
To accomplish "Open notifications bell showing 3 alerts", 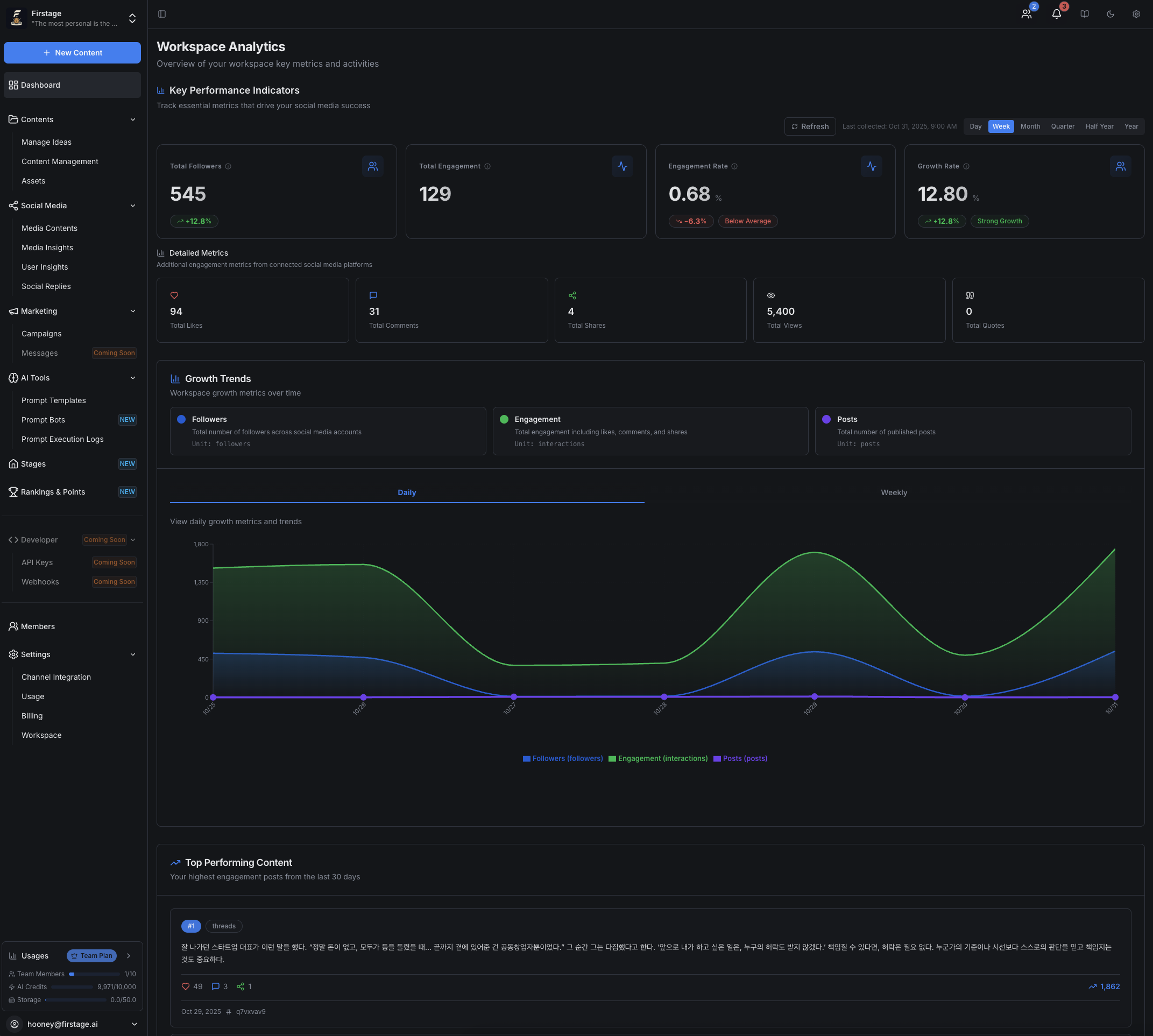I will pyautogui.click(x=1056, y=13).
